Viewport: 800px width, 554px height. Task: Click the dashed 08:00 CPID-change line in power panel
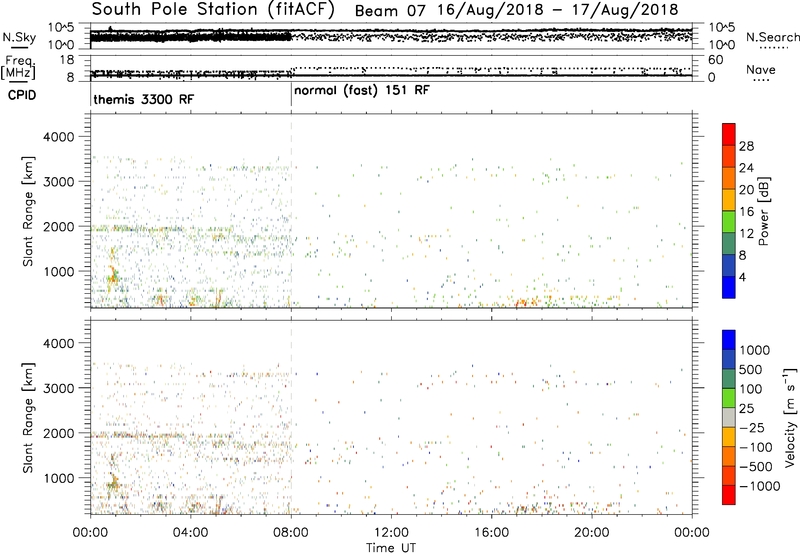tap(291, 211)
